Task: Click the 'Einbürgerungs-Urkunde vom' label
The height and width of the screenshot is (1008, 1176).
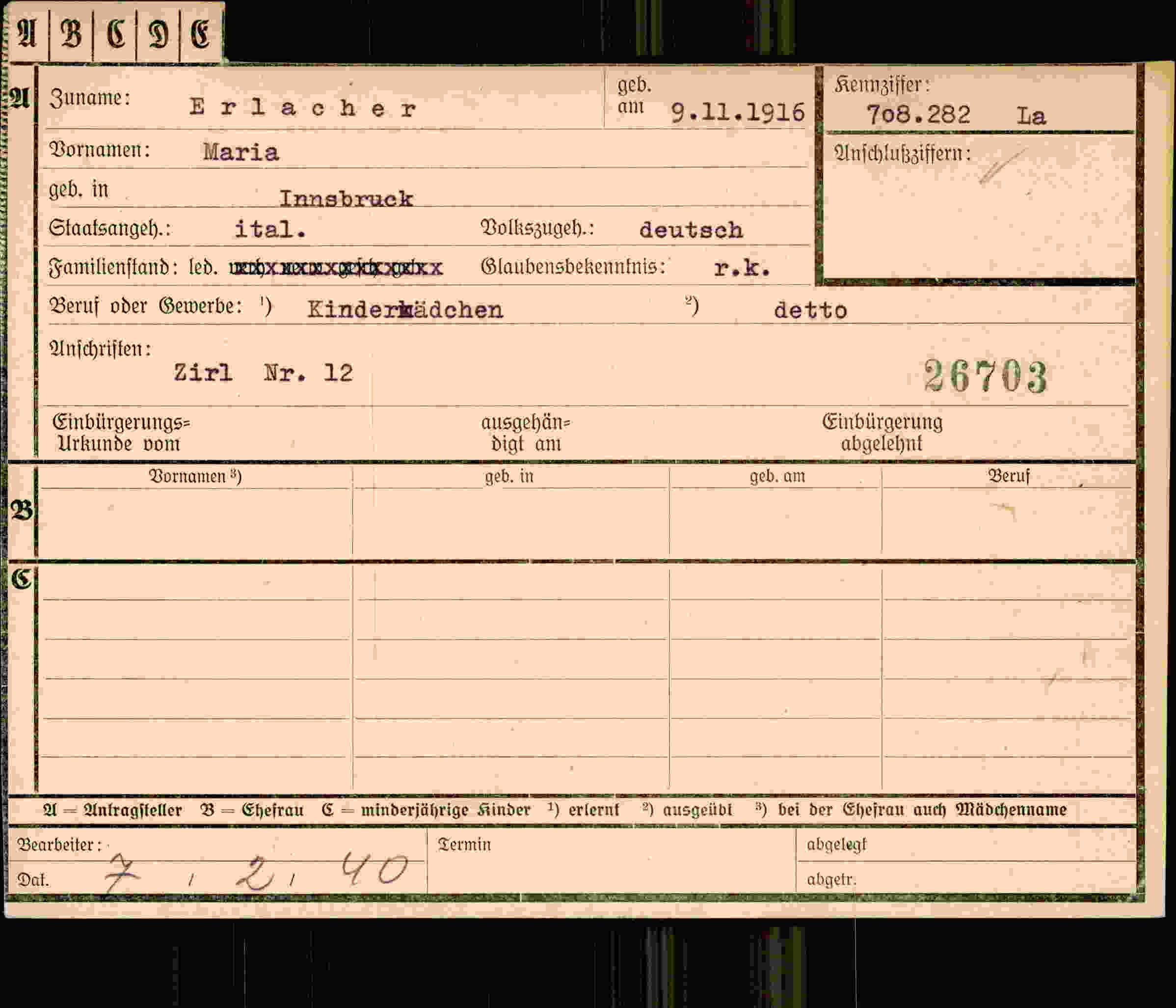Action: [121, 433]
